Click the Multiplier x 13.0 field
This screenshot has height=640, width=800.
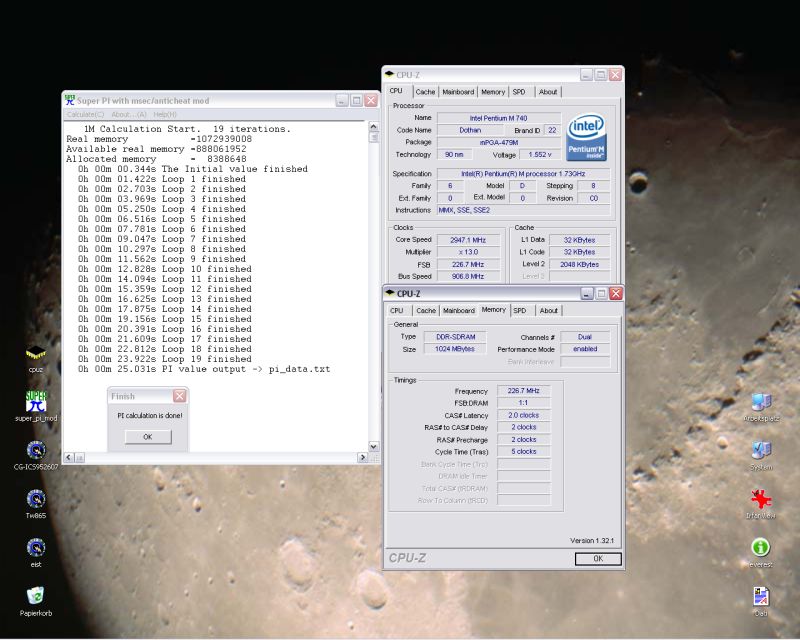tap(467, 252)
